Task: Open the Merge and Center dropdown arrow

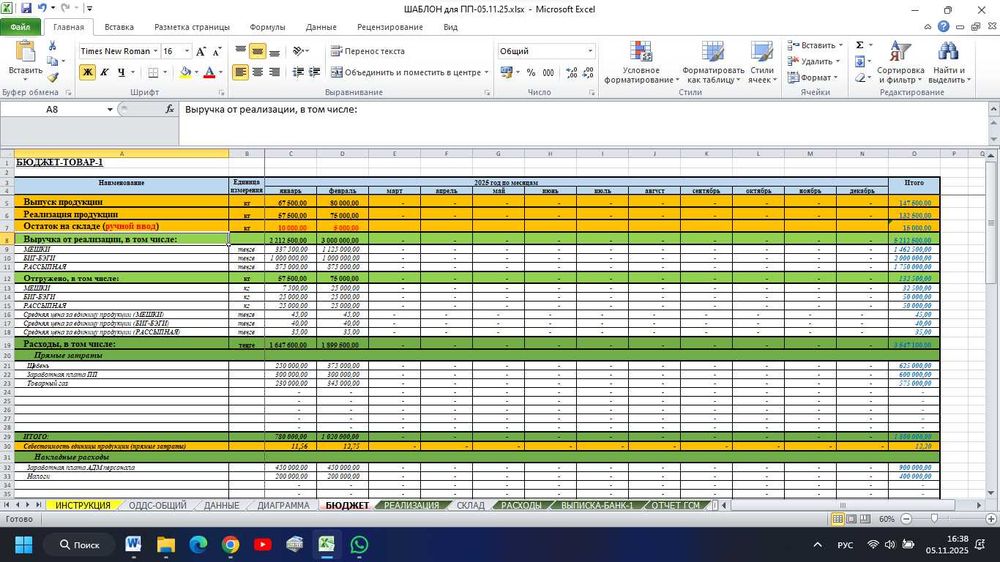Action: (x=486, y=72)
